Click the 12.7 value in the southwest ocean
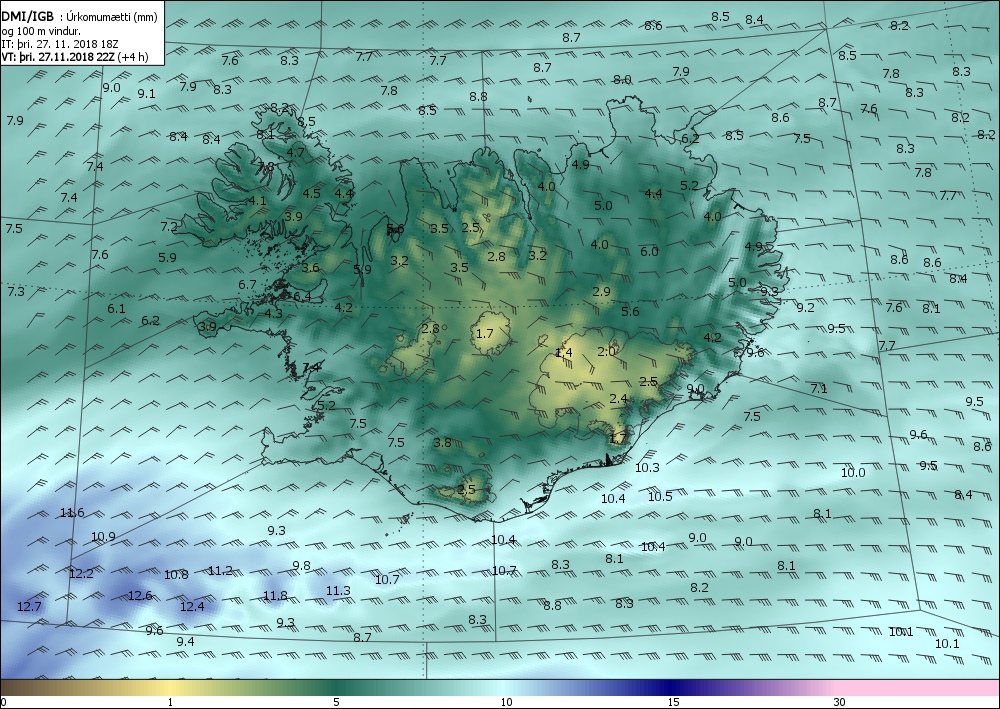 tap(29, 606)
